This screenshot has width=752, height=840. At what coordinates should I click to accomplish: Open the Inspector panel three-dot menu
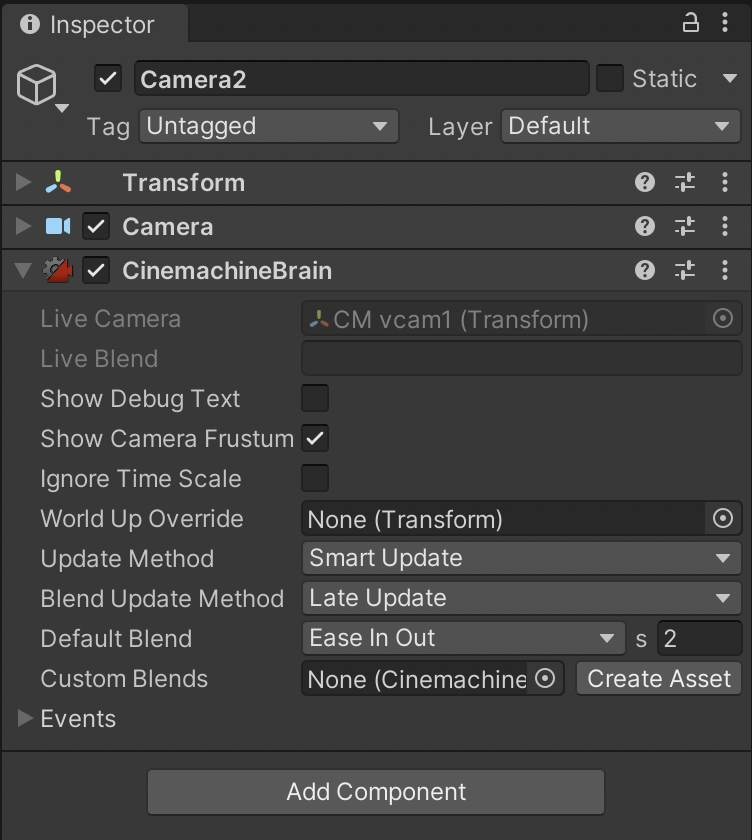tap(726, 23)
